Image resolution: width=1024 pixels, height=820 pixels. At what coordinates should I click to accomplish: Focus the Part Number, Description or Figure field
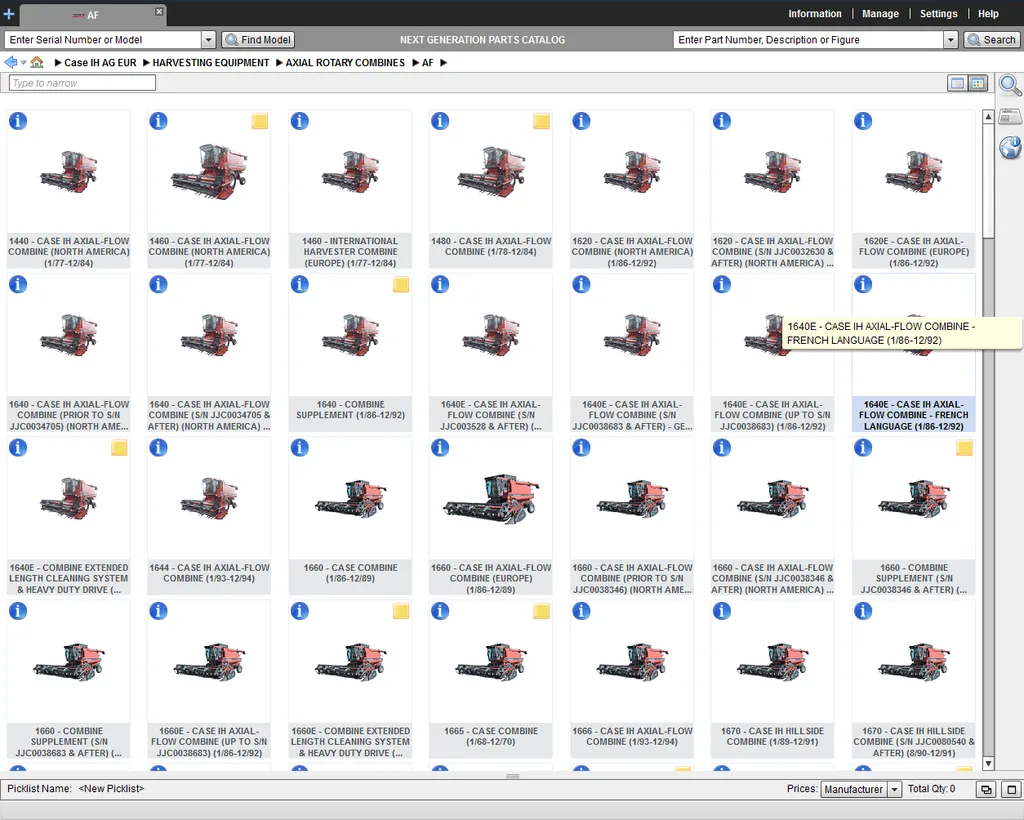tap(808, 40)
